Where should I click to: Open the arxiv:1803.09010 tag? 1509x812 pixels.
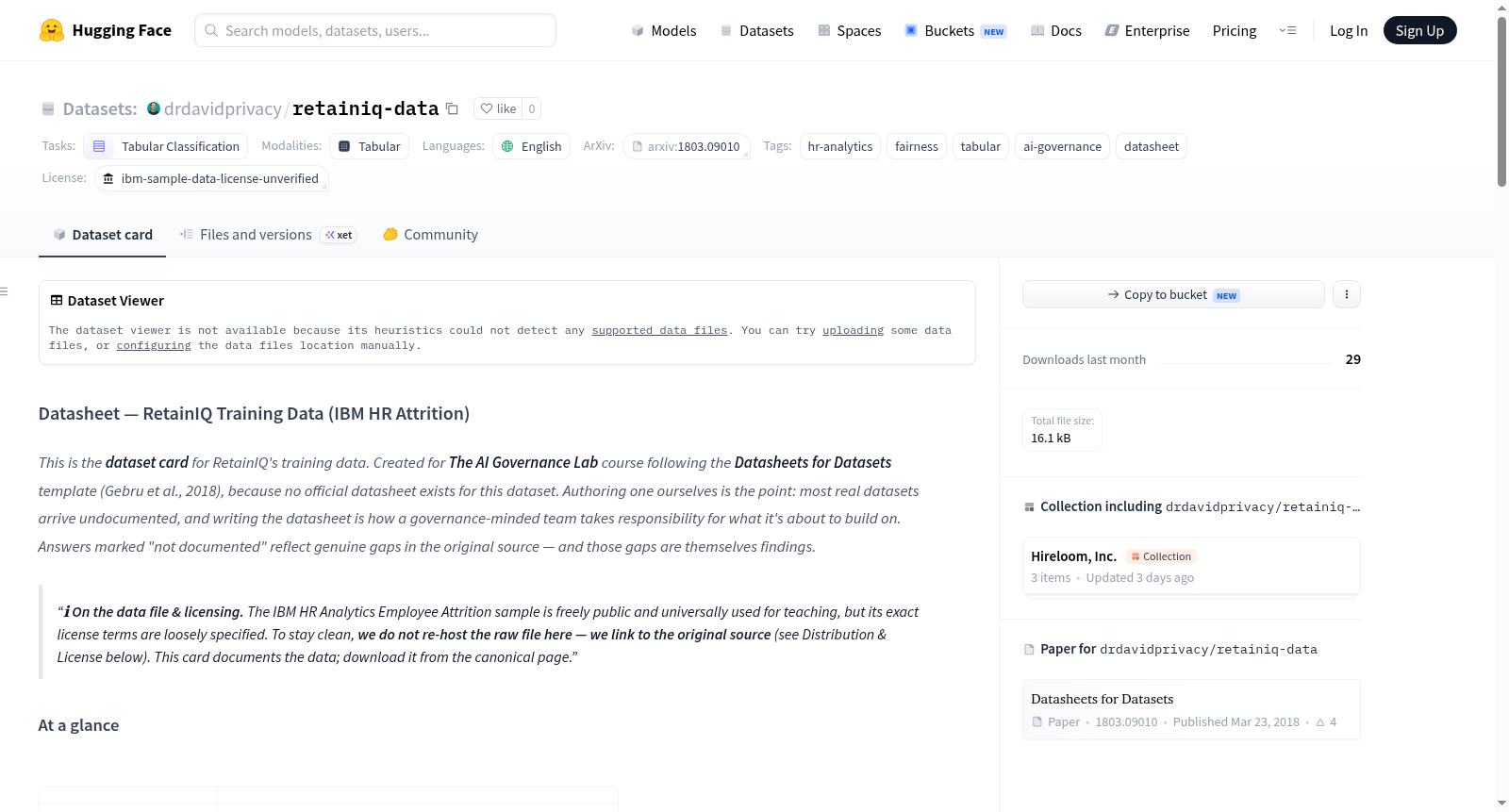click(687, 146)
